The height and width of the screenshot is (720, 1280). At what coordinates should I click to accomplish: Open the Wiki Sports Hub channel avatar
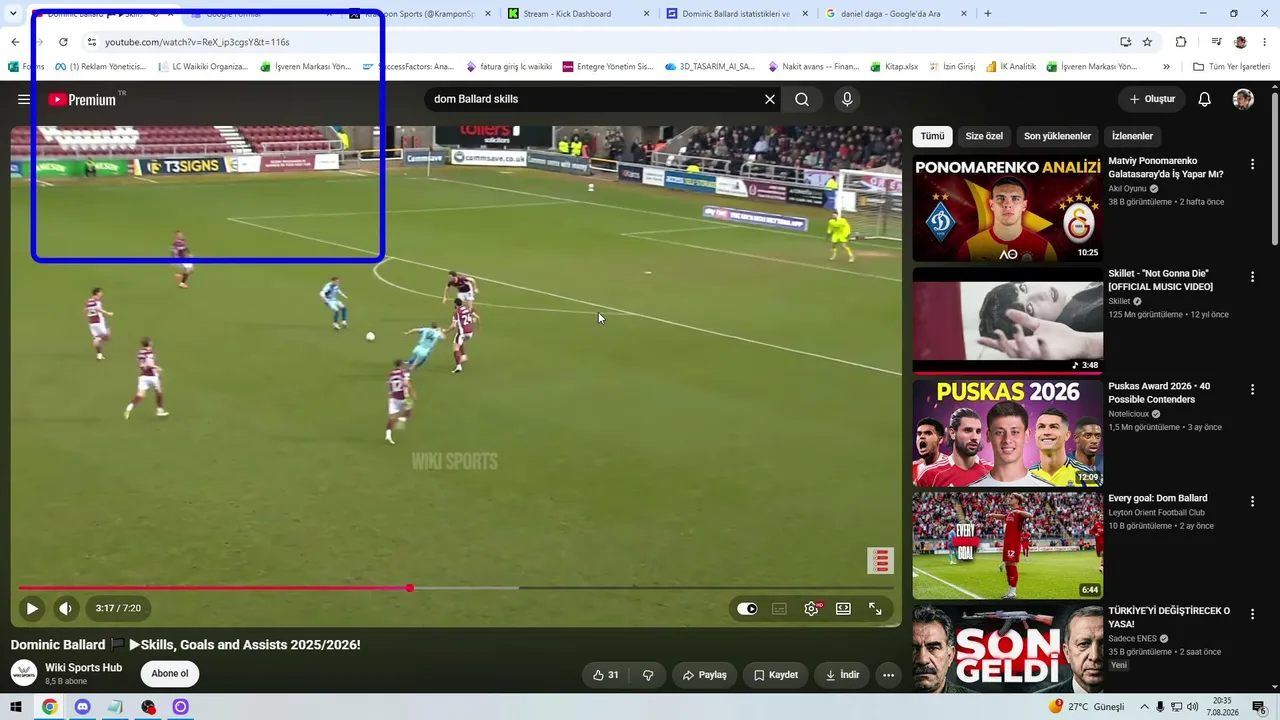click(24, 674)
